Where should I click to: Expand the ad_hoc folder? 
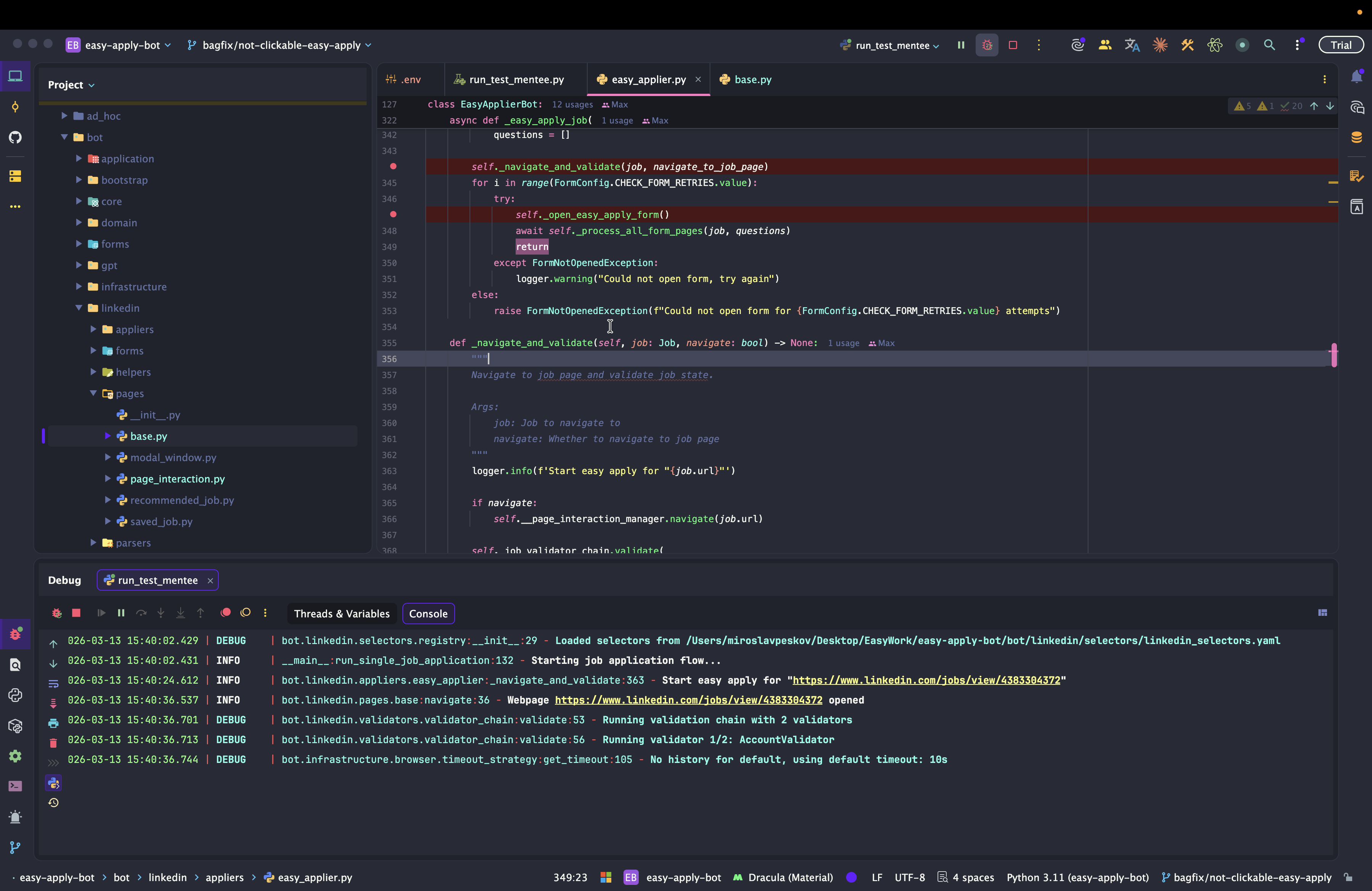point(64,116)
